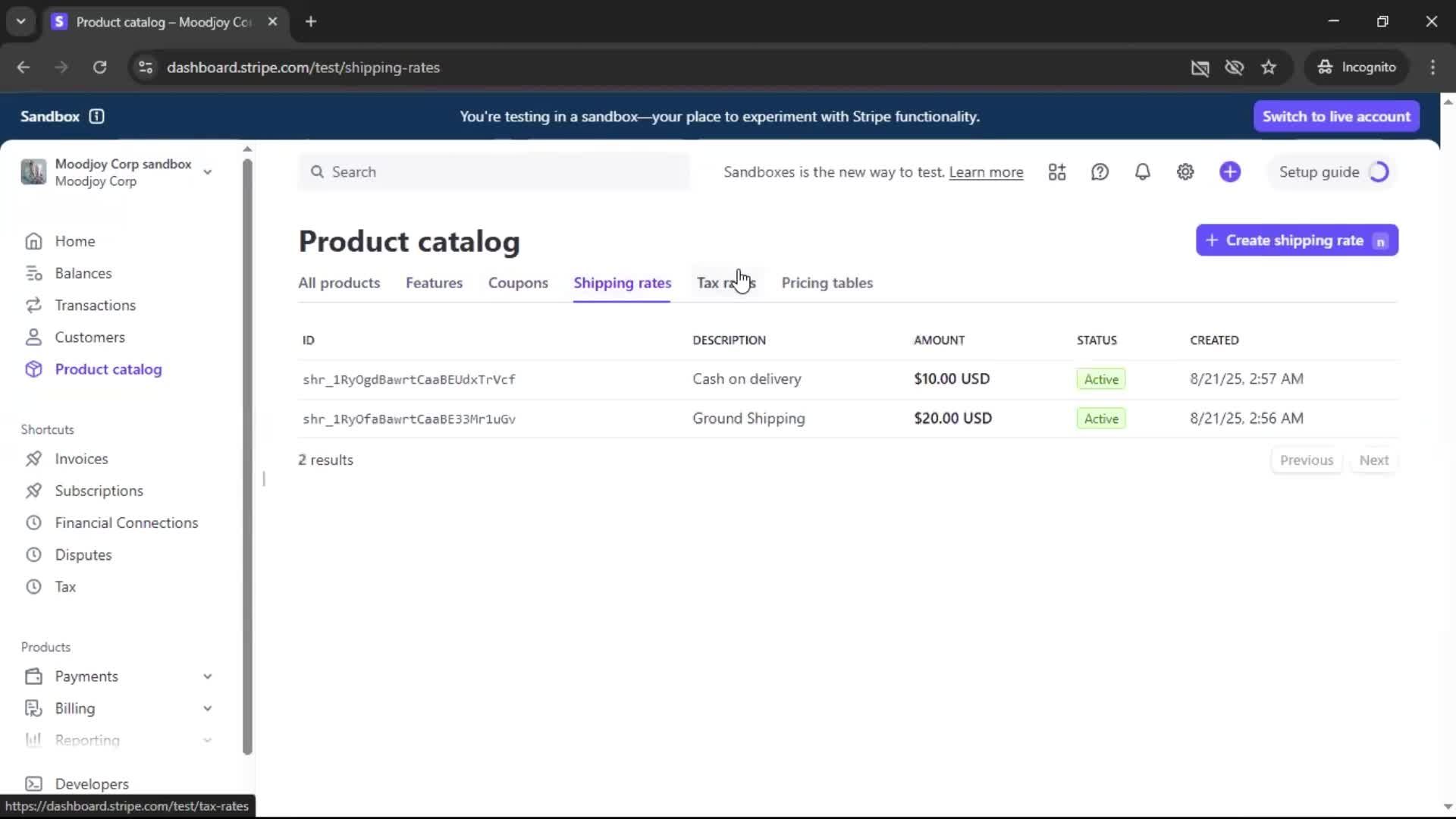
Task: Open the Stripe apps grid icon
Action: click(x=1057, y=172)
